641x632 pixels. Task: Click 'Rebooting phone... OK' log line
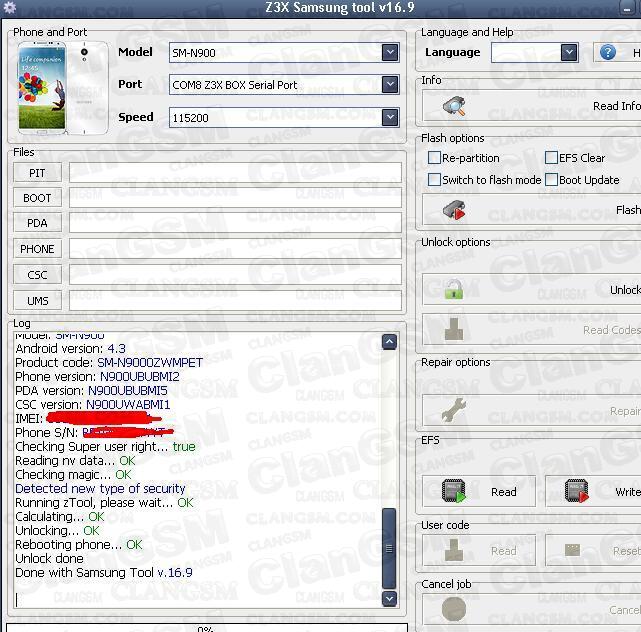[x=79, y=545]
